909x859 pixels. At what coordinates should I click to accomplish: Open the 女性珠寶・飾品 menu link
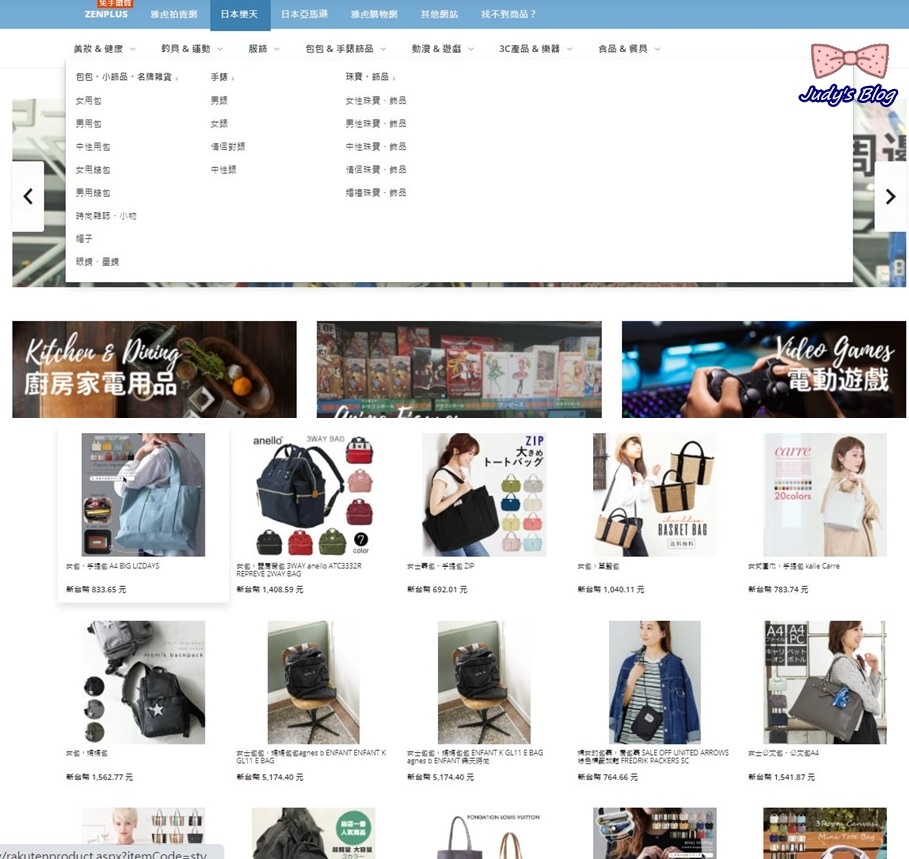pos(376,101)
